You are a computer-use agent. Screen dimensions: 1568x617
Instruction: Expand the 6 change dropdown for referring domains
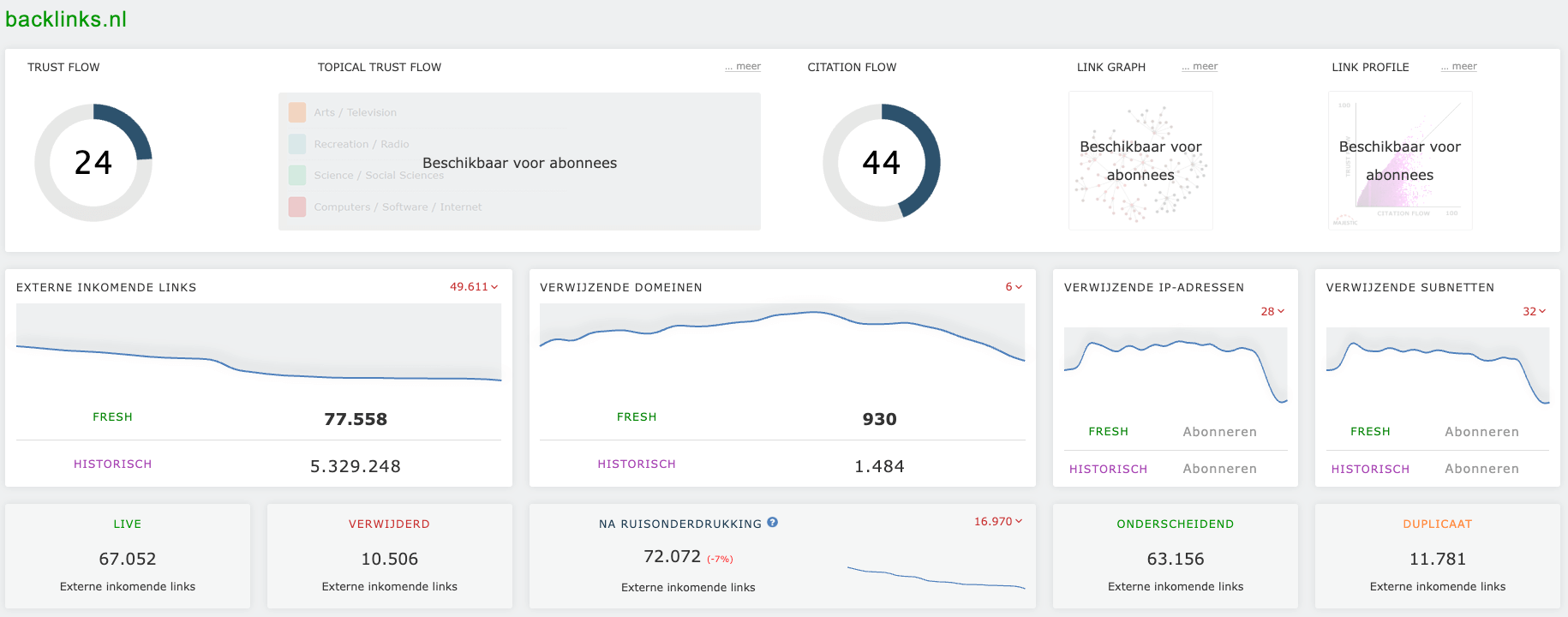[1014, 287]
